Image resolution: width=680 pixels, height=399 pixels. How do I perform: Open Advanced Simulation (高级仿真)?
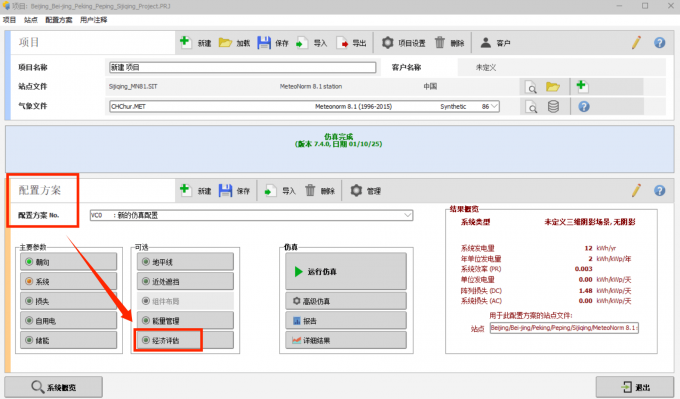click(x=346, y=301)
